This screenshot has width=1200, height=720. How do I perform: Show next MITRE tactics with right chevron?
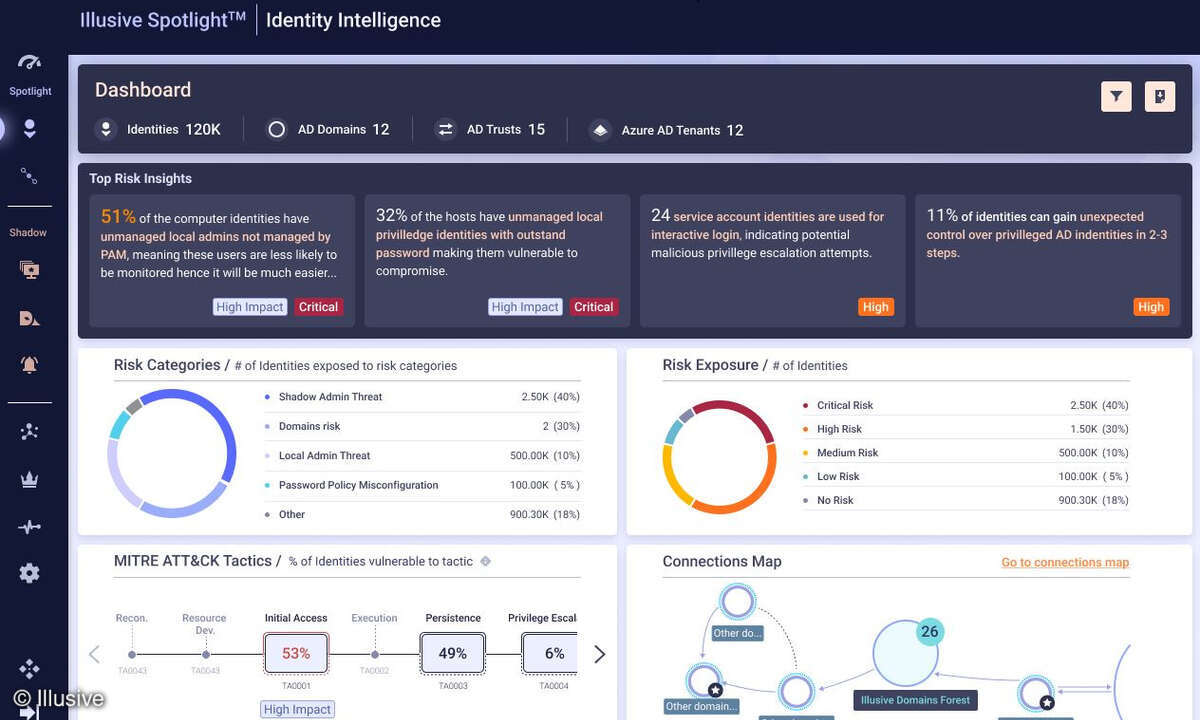pyautogui.click(x=600, y=654)
